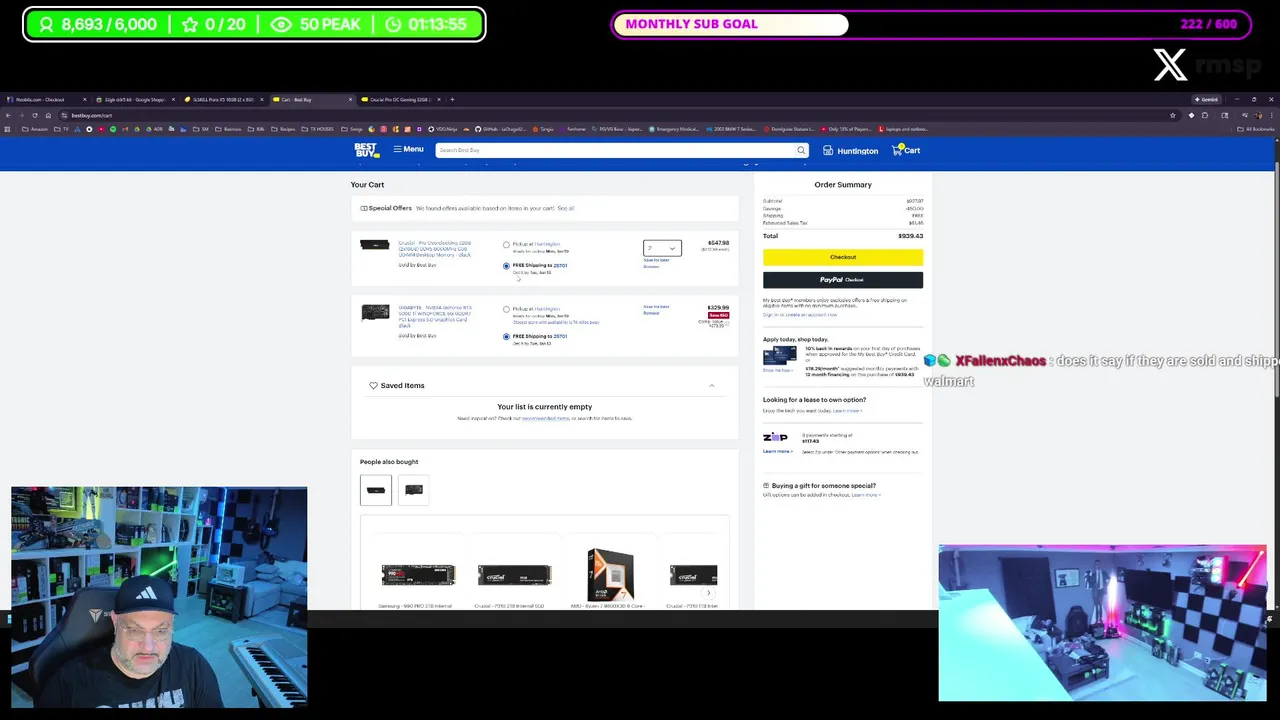
Task: Open the Songs bookmarks folder
Action: coord(352,129)
